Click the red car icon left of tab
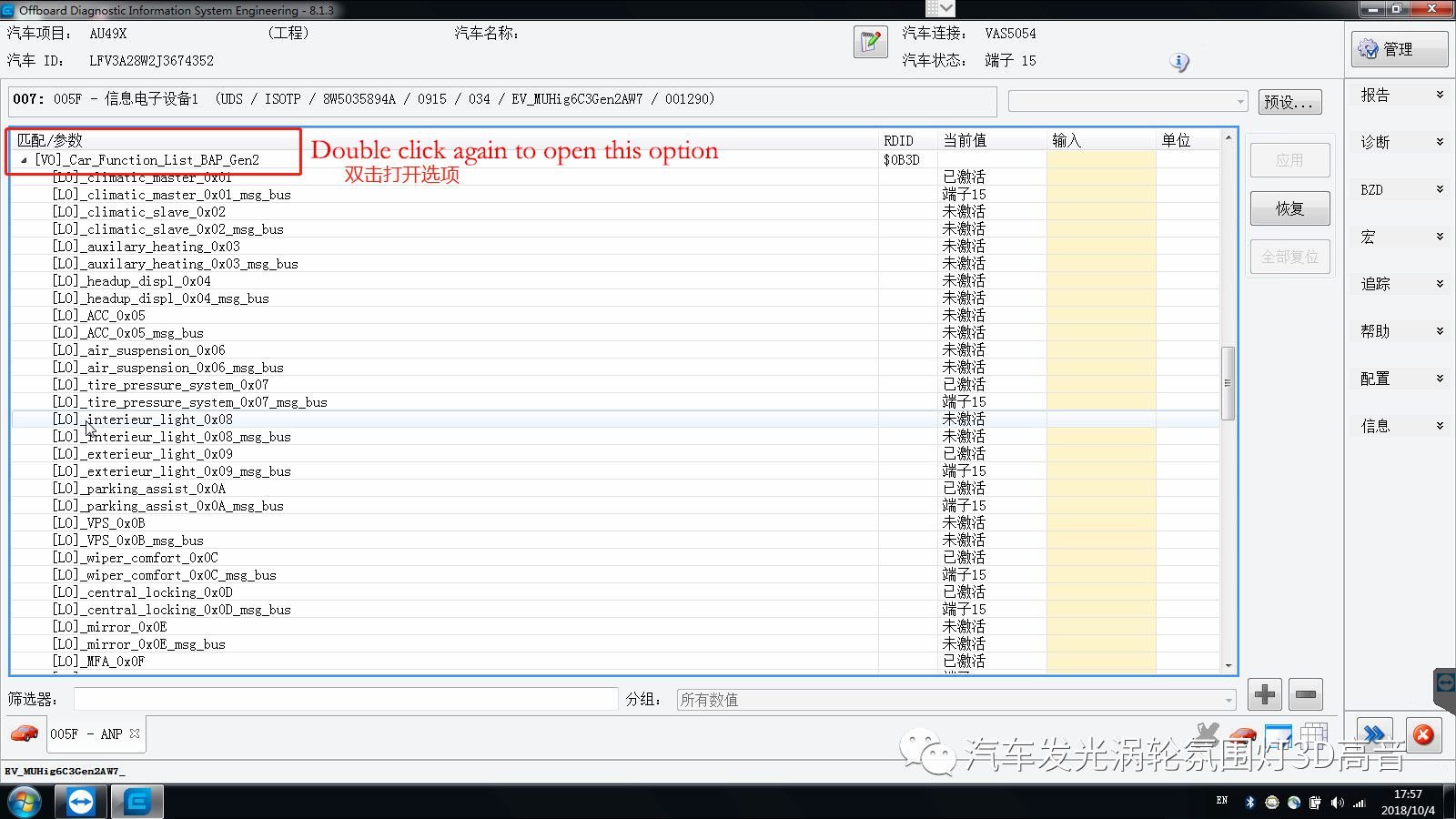 (x=25, y=733)
